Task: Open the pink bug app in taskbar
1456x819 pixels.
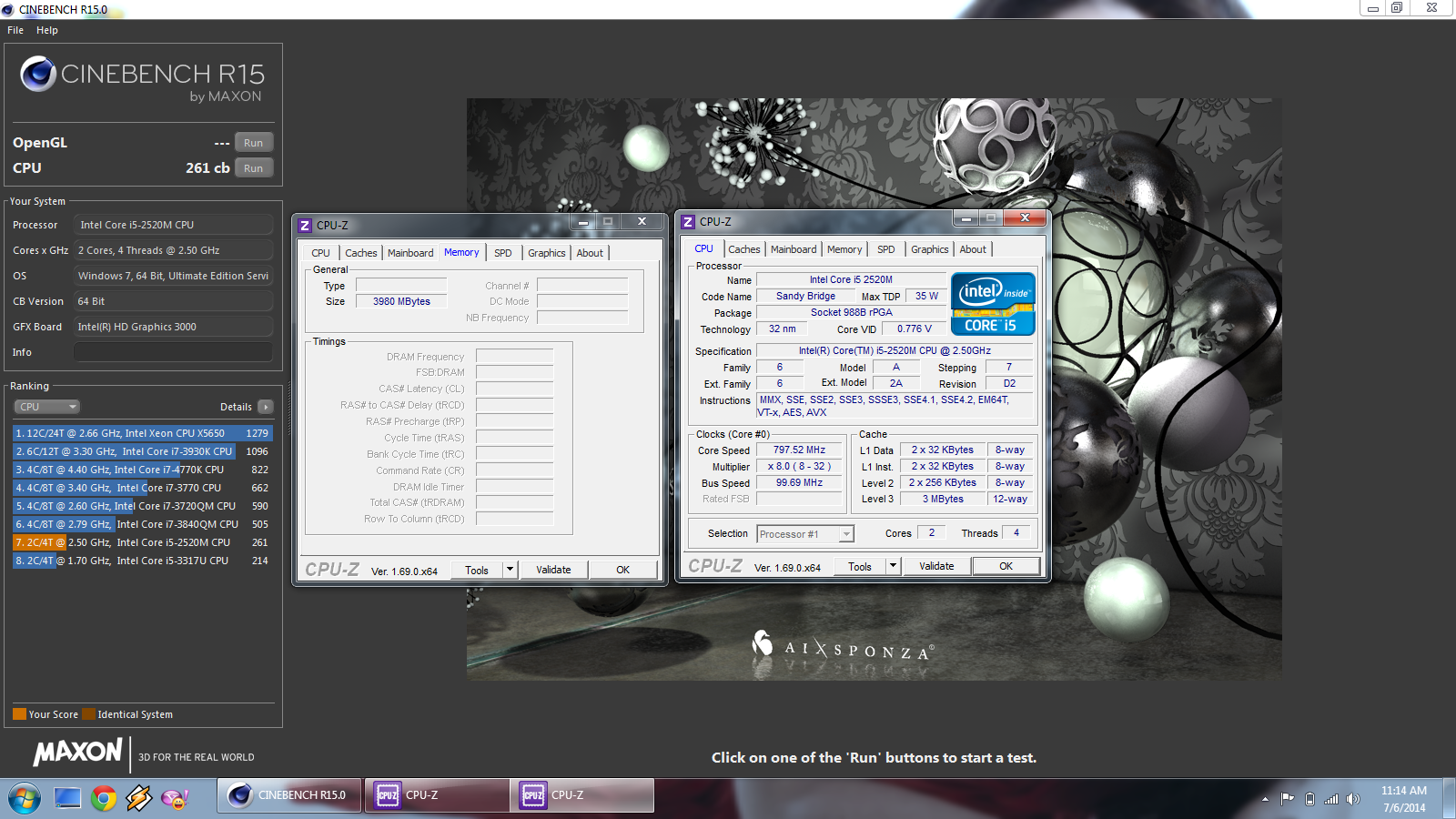Action: 174,798
